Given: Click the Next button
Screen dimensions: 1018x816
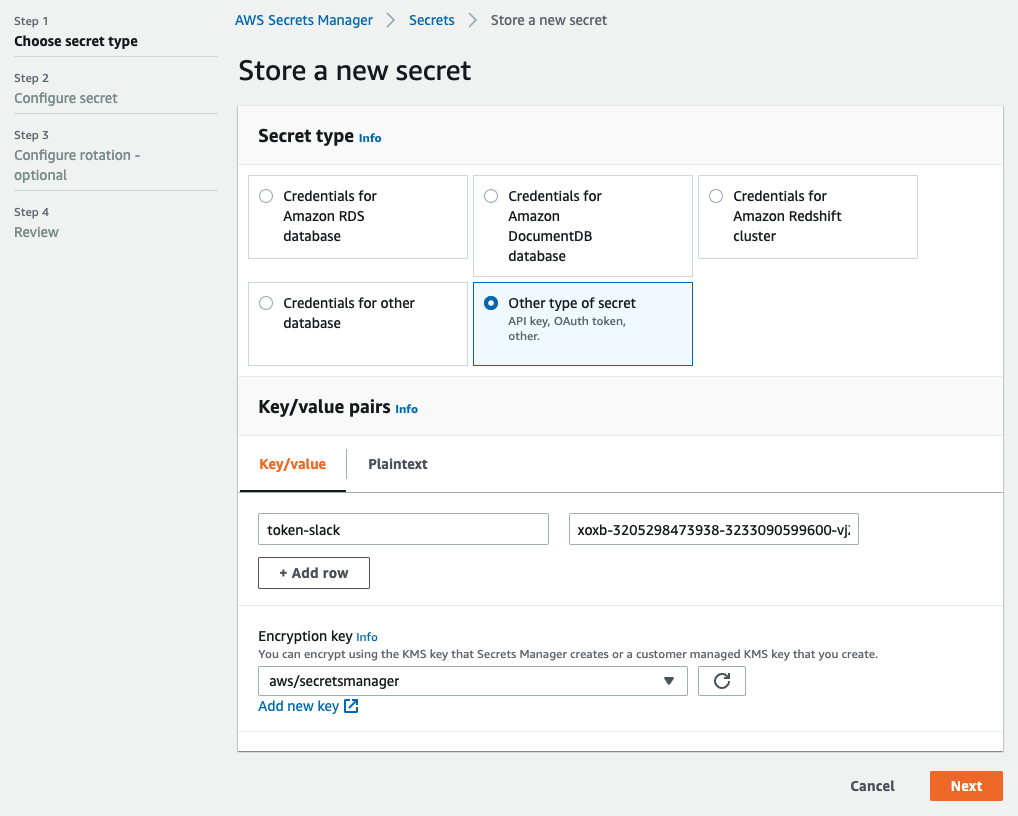Looking at the screenshot, I should pos(965,786).
